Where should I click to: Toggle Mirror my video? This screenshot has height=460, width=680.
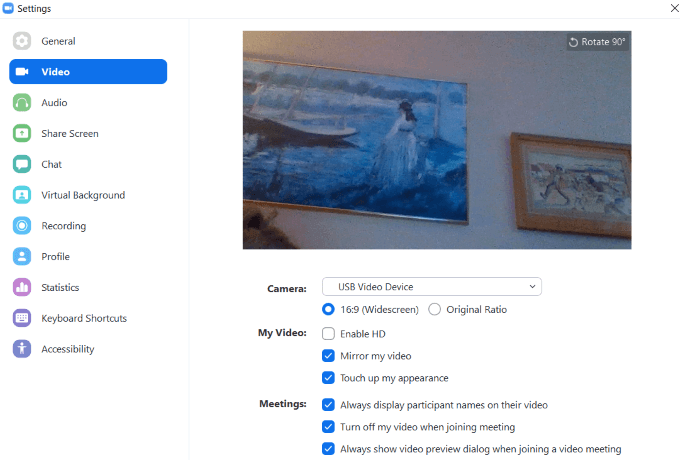coord(328,356)
